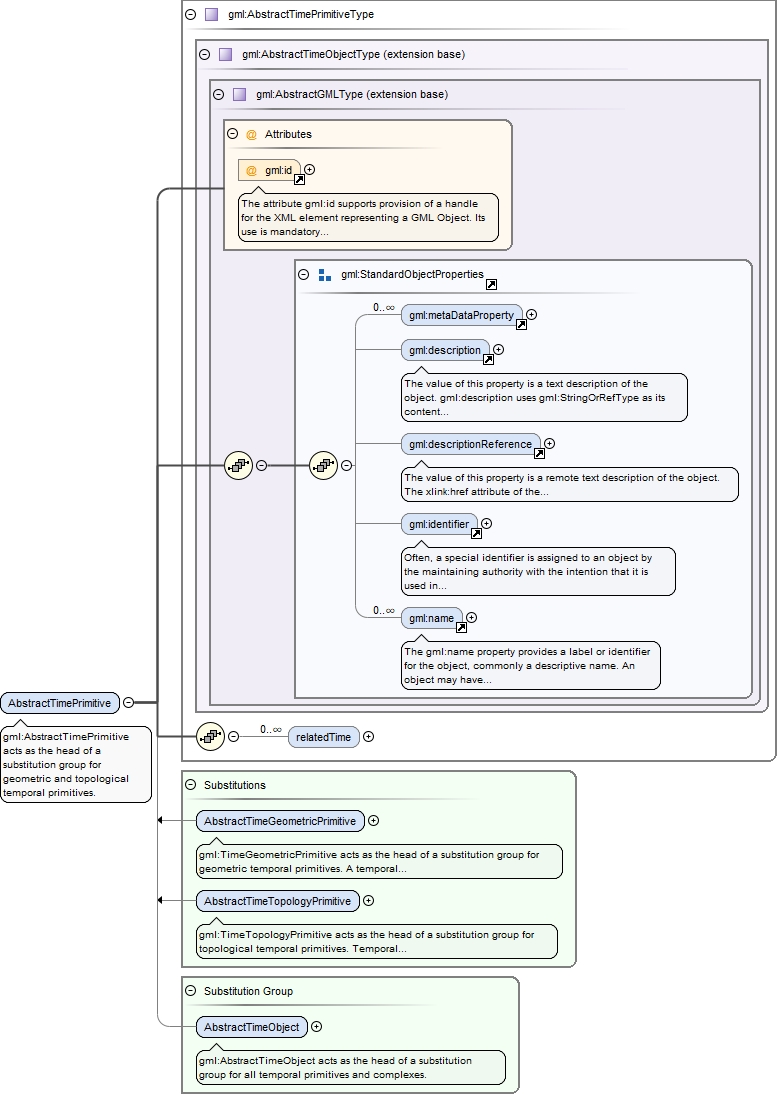This screenshot has width=778, height=1095.
Task: Expand AbstractTimeTopologyPrimitive substitution
Action: [x=369, y=901]
